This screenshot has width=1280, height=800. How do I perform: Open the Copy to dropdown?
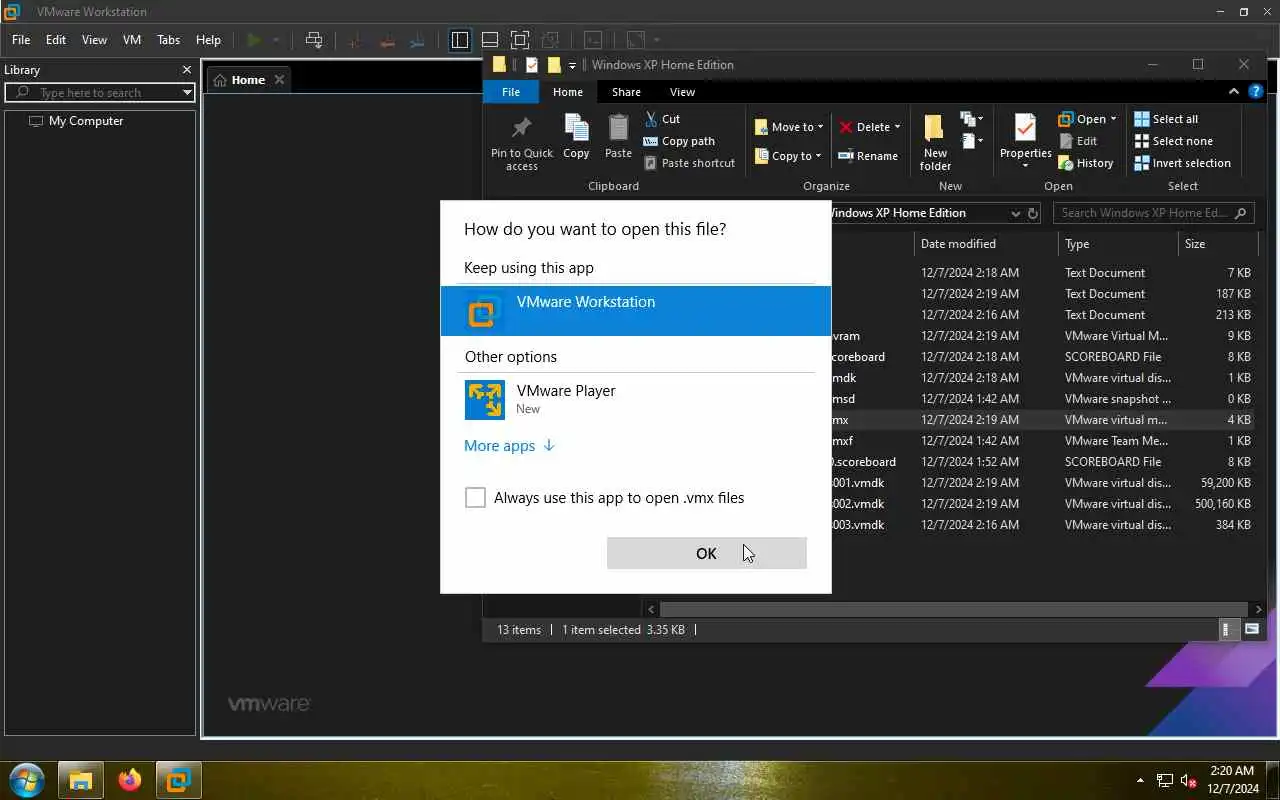pyautogui.click(x=788, y=156)
